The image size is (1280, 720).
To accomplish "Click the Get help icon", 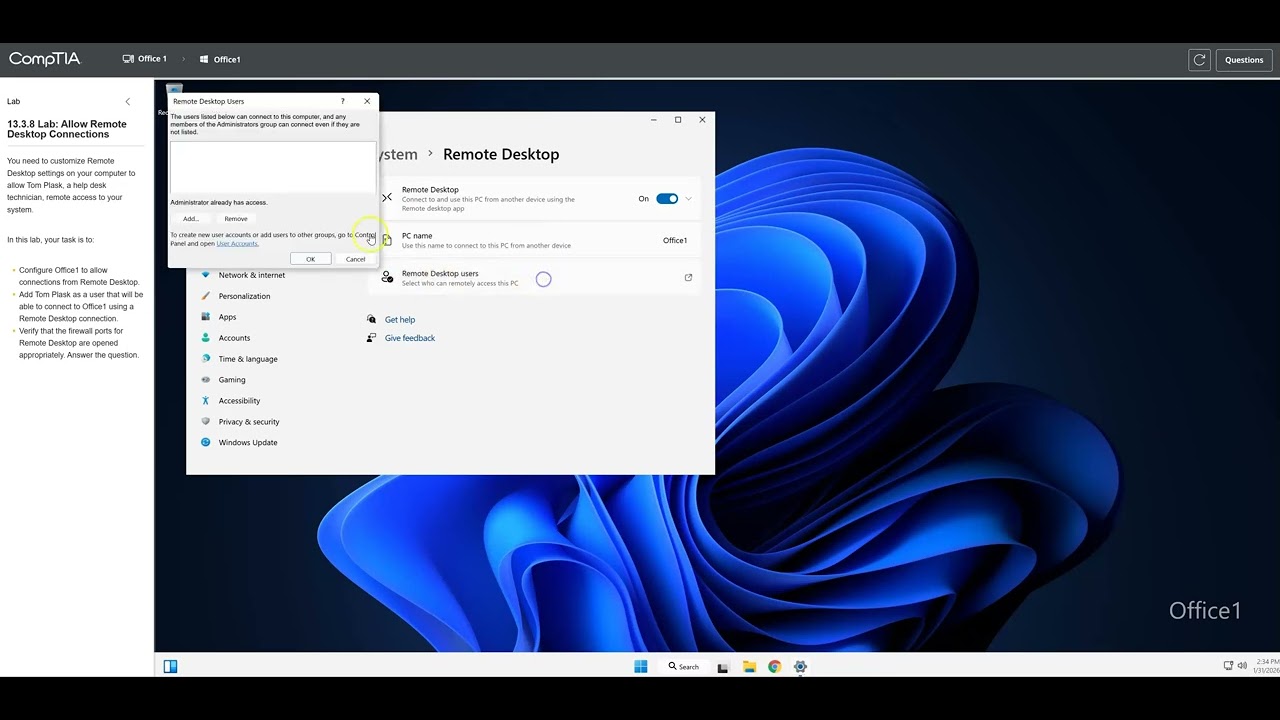I will tap(371, 320).
